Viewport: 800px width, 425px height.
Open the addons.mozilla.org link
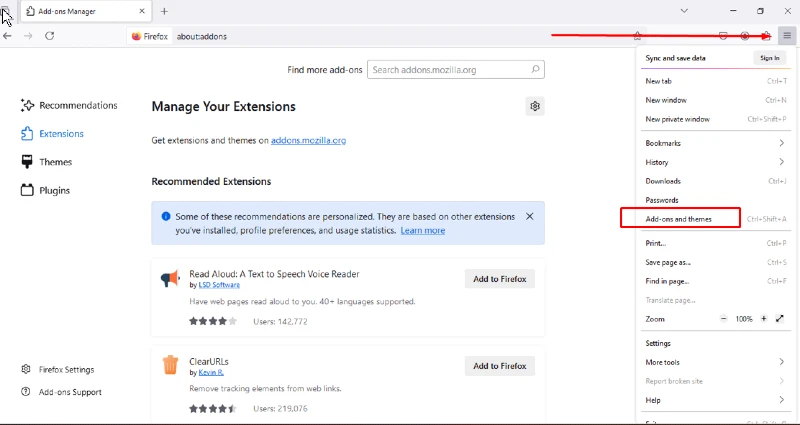tap(309, 140)
